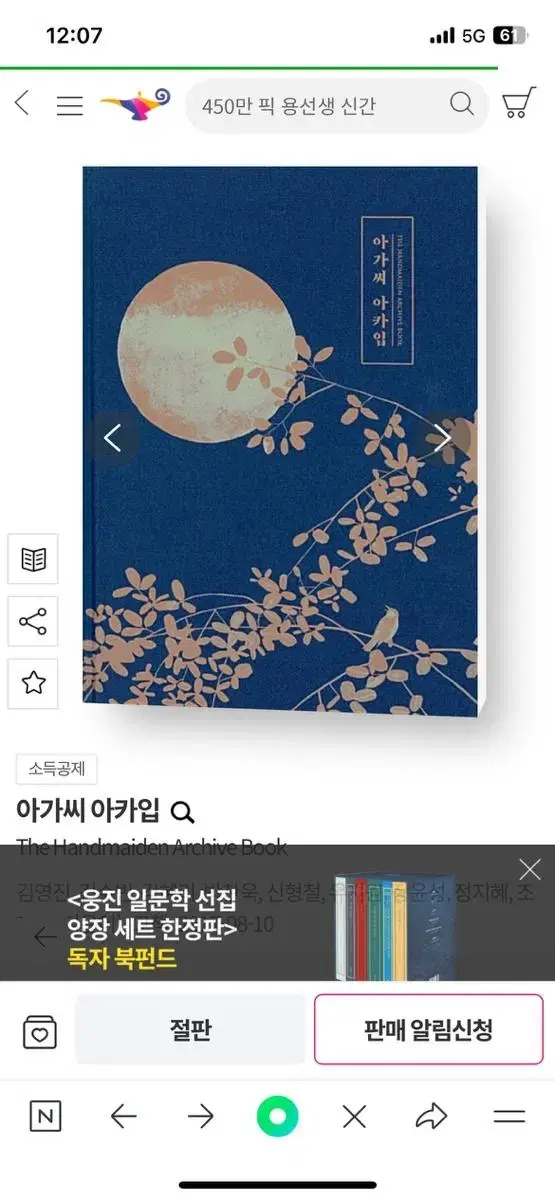The width and height of the screenshot is (555, 1200).
Task: Open the hamburger menu in header
Action: click(x=70, y=105)
